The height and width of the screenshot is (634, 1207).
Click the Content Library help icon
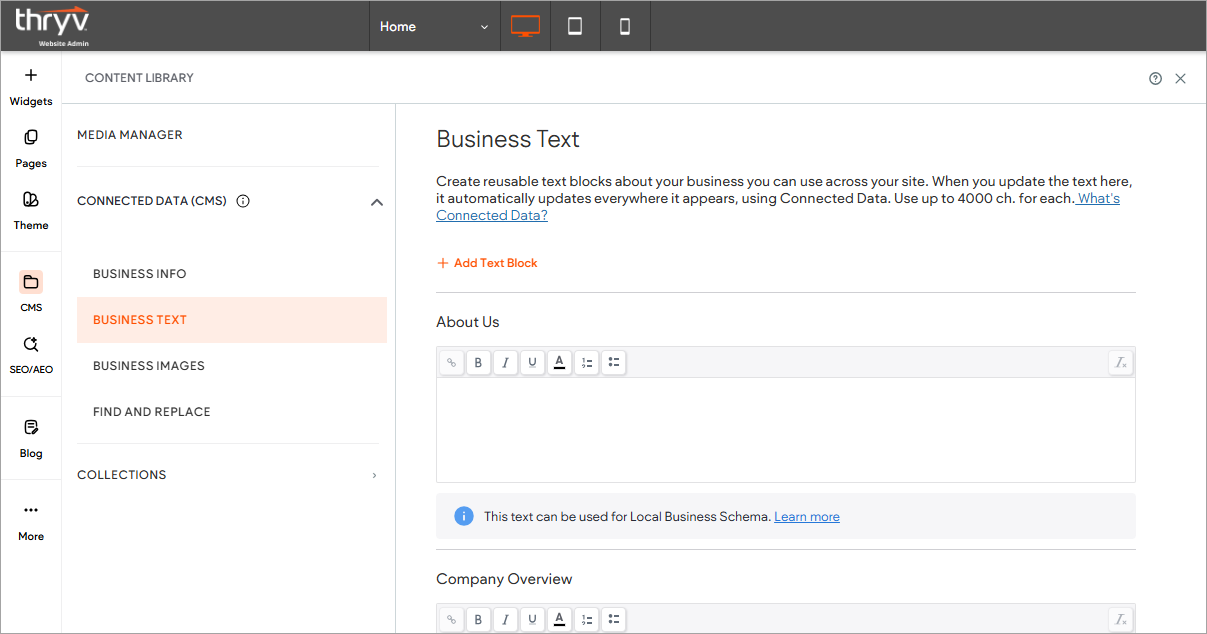1155,78
